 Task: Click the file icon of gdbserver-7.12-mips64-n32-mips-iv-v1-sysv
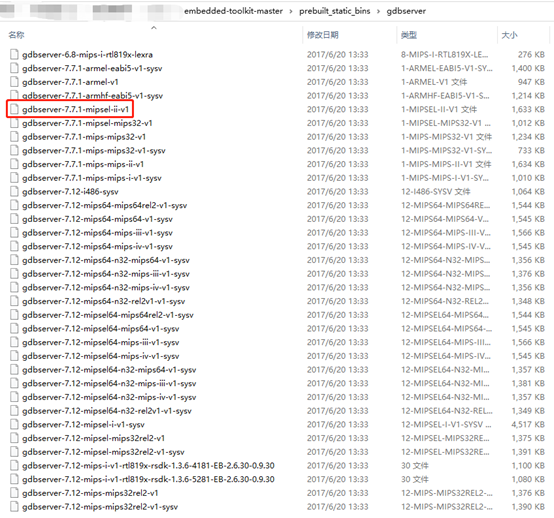(14, 288)
